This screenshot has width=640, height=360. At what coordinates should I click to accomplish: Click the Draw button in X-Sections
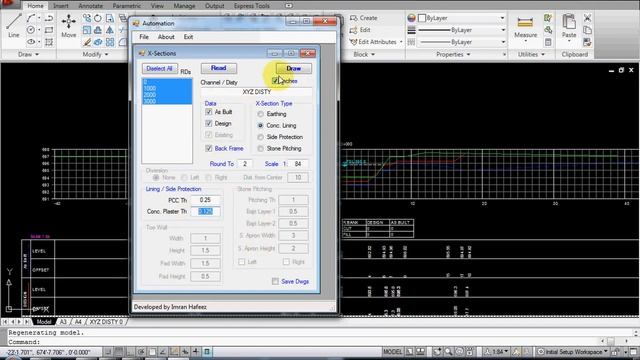tap(293, 68)
